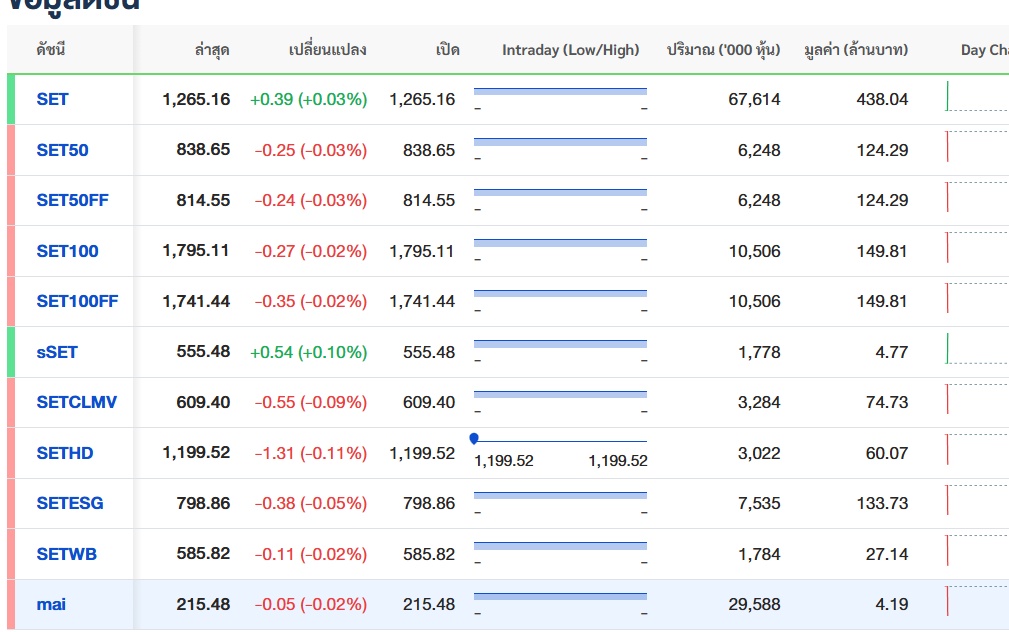Select the SET100 index link
The width and height of the screenshot is (1009, 632).
click(67, 251)
